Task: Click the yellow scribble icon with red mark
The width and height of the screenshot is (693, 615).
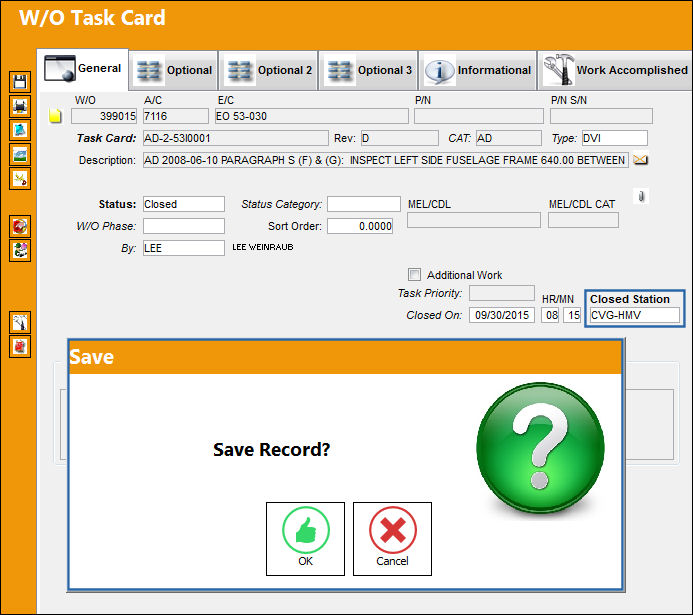Action: (x=20, y=178)
